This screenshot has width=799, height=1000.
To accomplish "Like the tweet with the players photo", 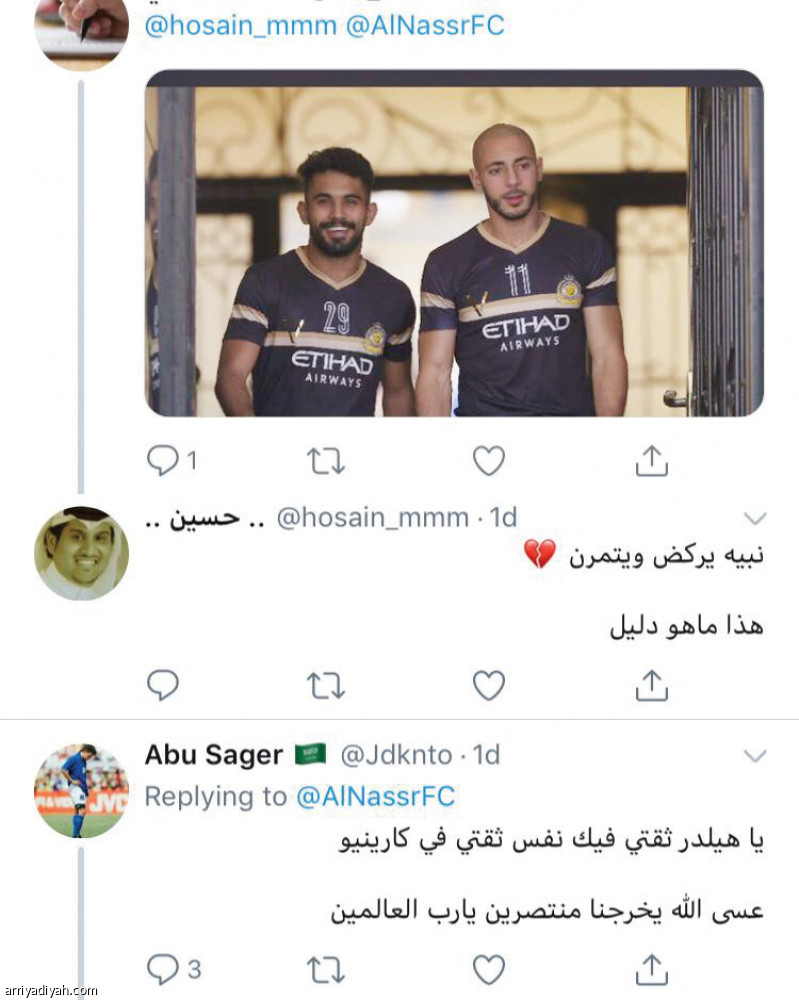I will click(x=489, y=458).
